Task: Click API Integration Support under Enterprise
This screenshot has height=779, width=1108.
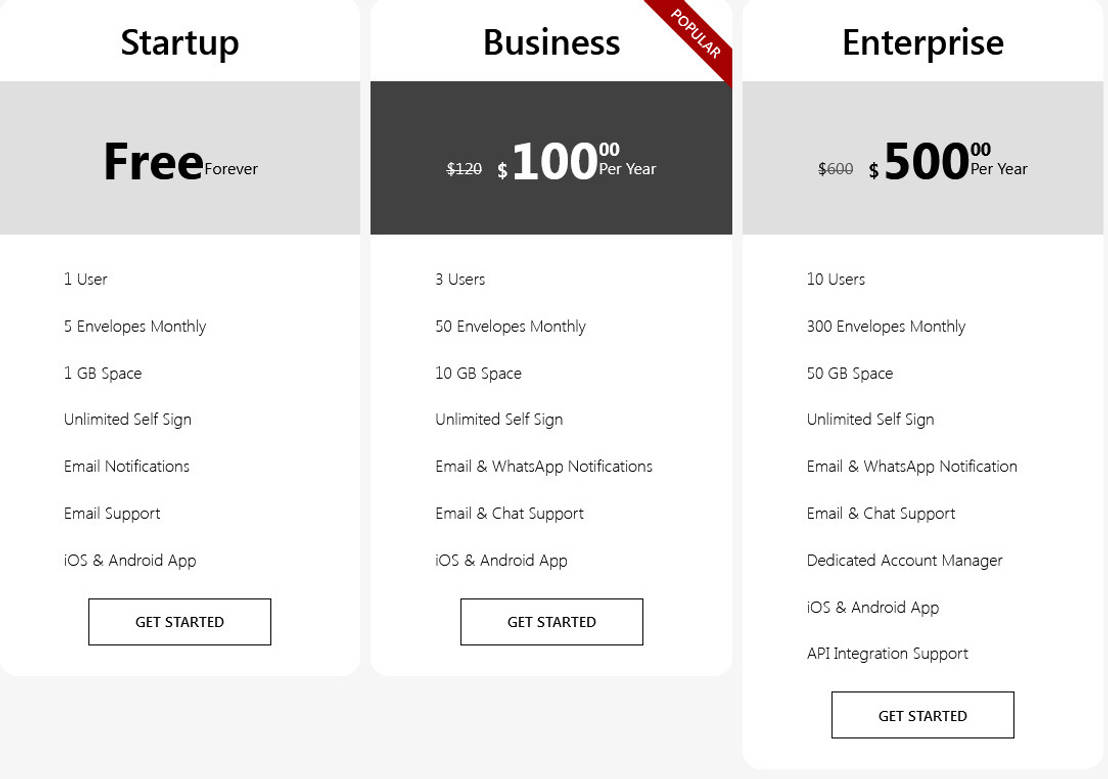Action: tap(887, 653)
